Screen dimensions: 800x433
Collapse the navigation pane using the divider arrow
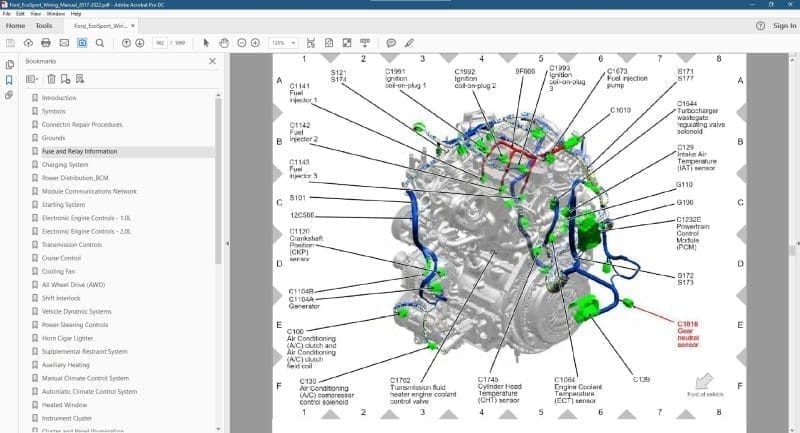coord(227,243)
